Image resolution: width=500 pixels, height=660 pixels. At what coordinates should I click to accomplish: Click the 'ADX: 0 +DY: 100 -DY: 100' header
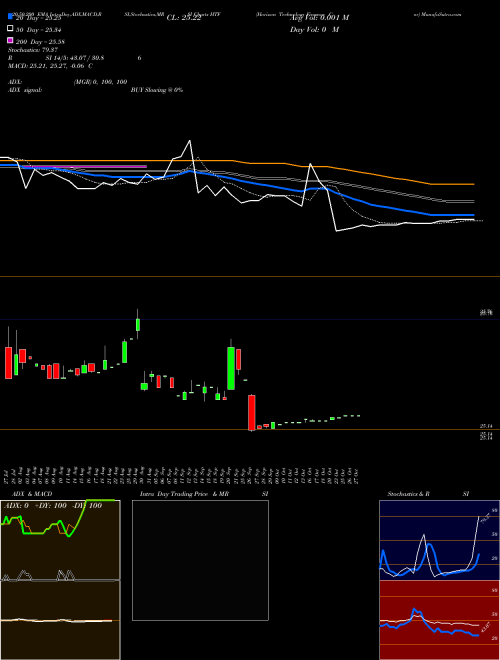click(x=53, y=506)
